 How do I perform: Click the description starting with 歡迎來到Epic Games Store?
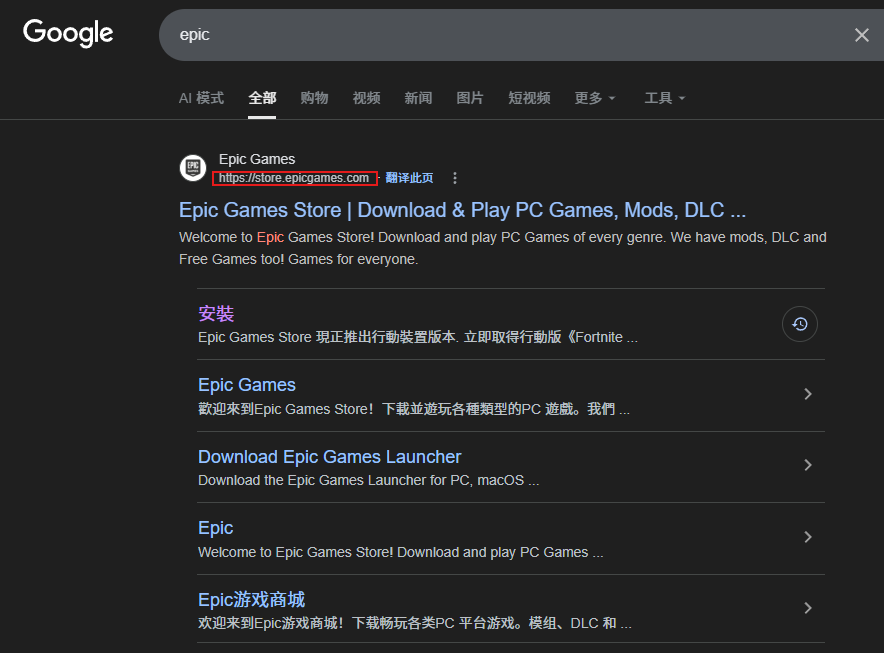pos(414,409)
